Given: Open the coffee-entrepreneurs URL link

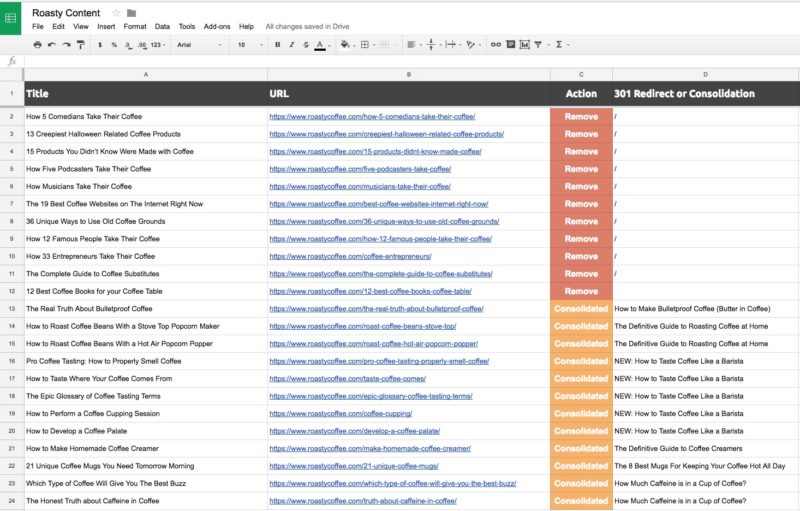Looking at the screenshot, I should coord(351,257).
